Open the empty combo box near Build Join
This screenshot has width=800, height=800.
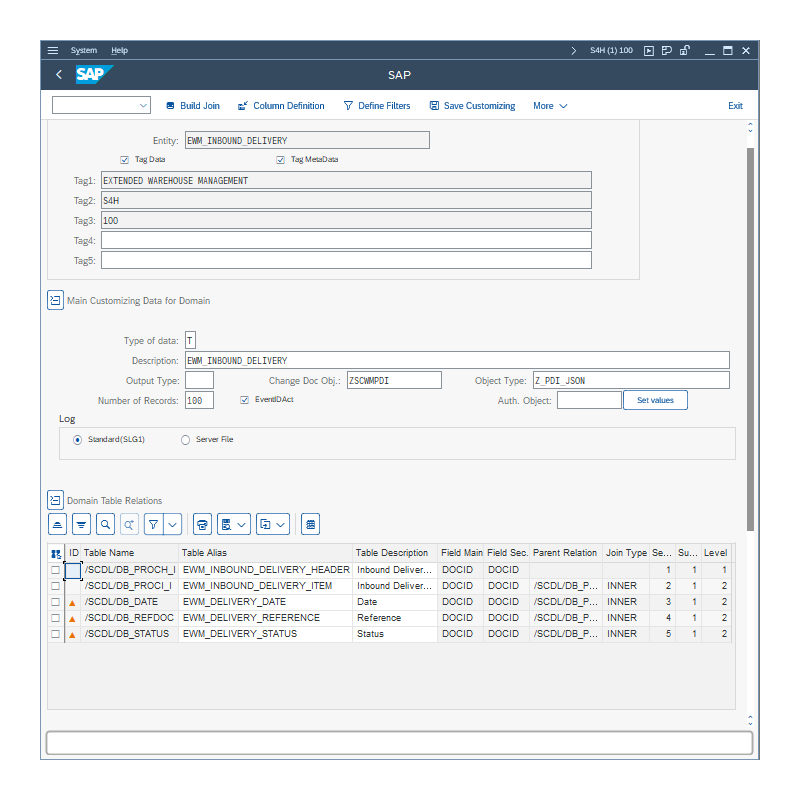click(x=100, y=104)
